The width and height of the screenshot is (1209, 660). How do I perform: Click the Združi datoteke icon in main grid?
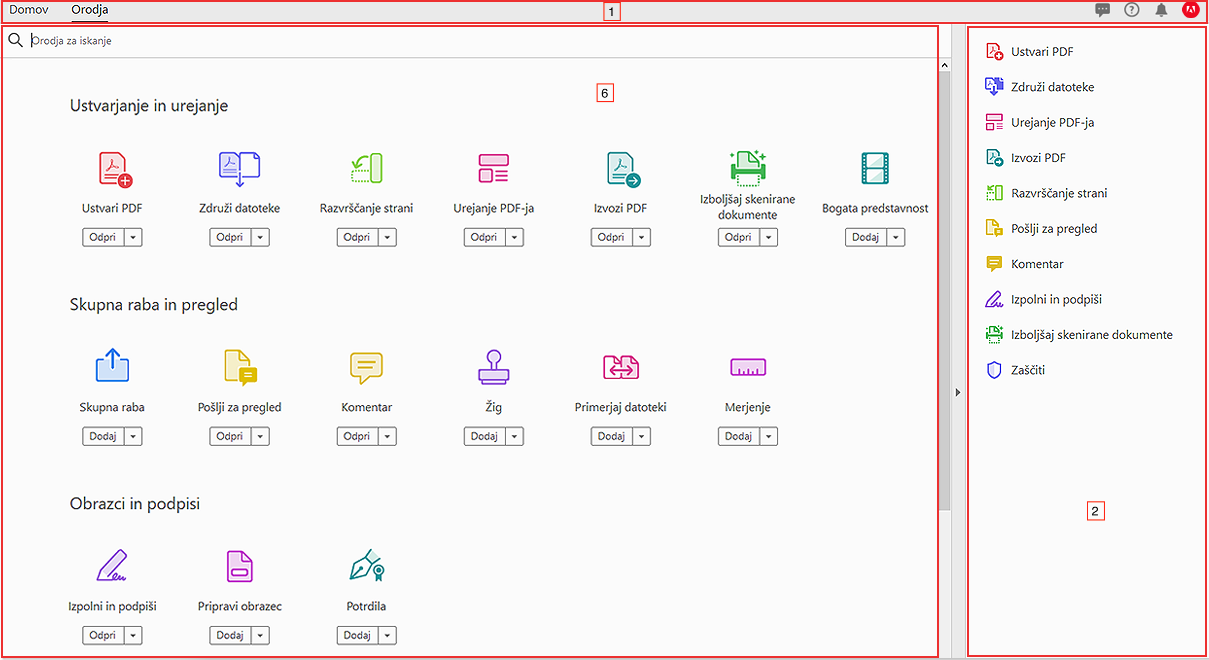[x=240, y=169]
